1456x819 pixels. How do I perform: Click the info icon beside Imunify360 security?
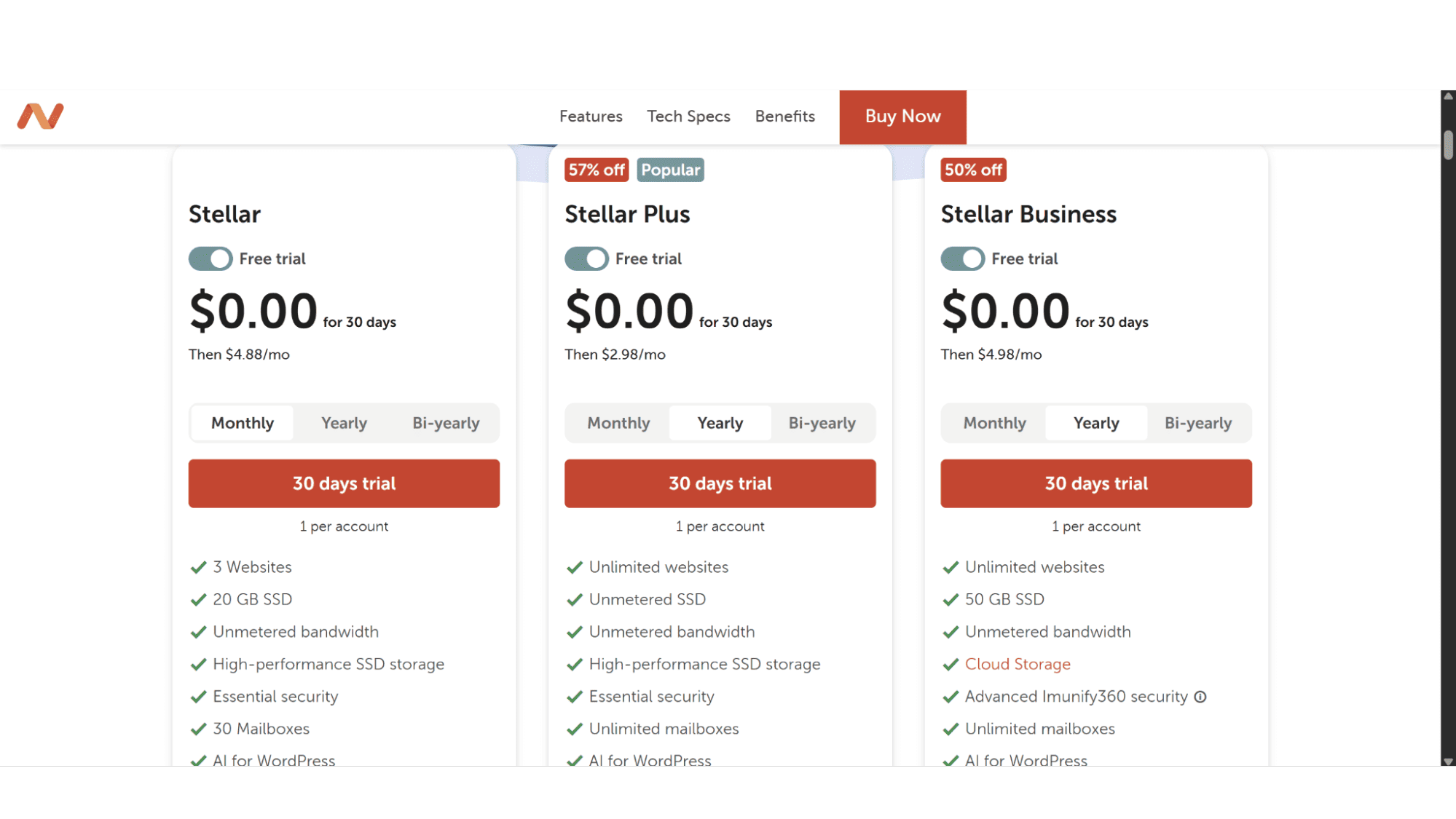click(x=1200, y=697)
